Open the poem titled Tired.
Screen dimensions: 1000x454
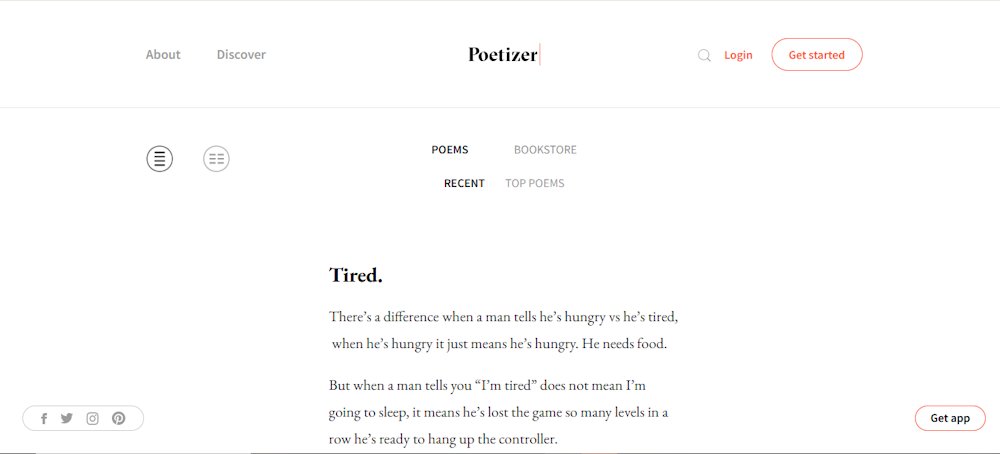coord(356,275)
